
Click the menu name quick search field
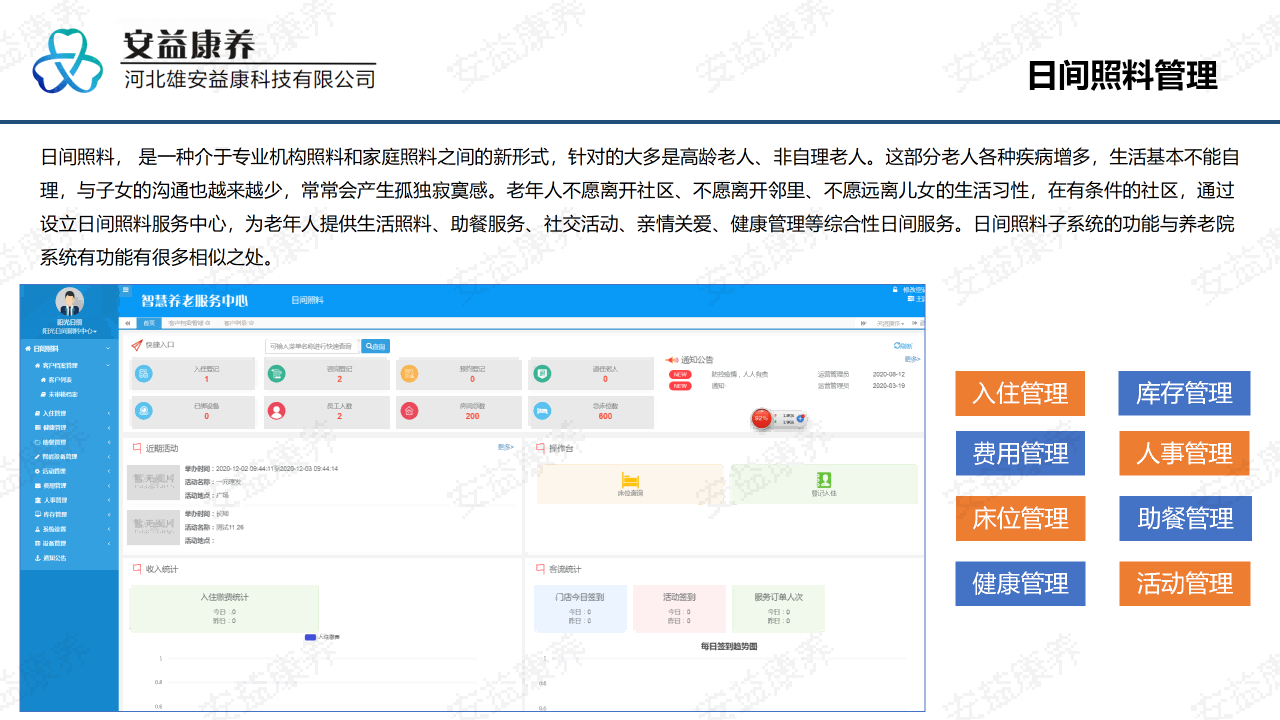click(312, 346)
